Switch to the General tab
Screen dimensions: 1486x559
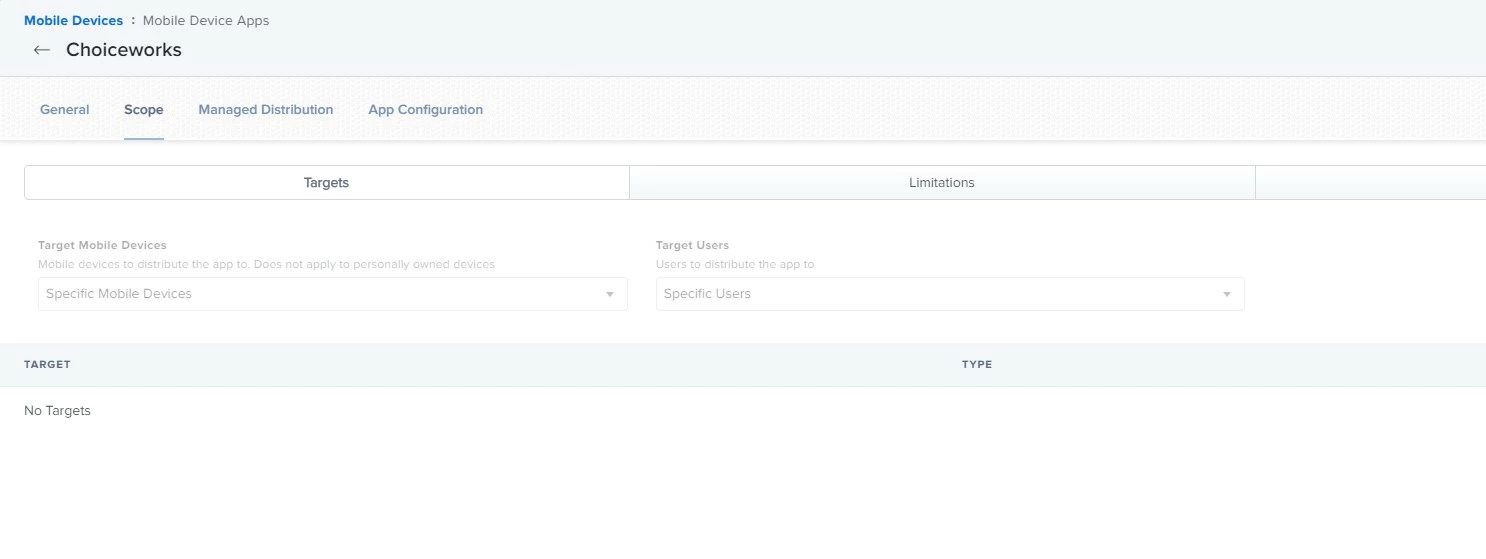(x=65, y=110)
